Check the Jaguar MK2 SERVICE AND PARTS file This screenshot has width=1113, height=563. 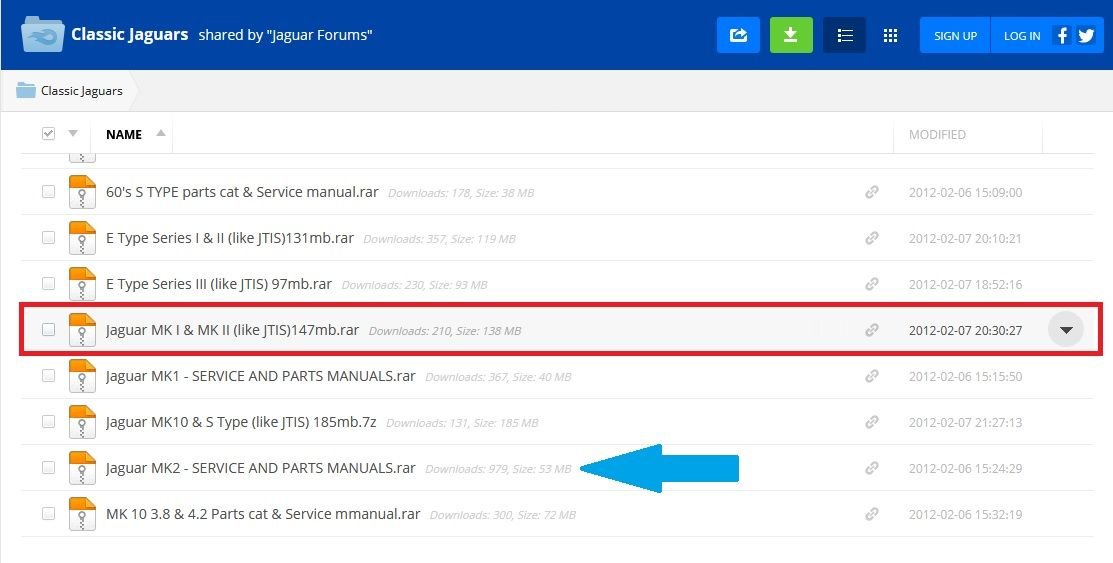point(48,467)
